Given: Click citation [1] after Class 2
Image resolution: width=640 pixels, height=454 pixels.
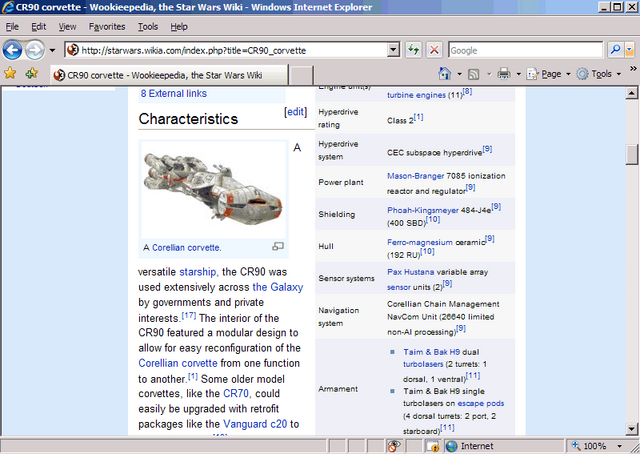Looking at the screenshot, I should point(418,118).
